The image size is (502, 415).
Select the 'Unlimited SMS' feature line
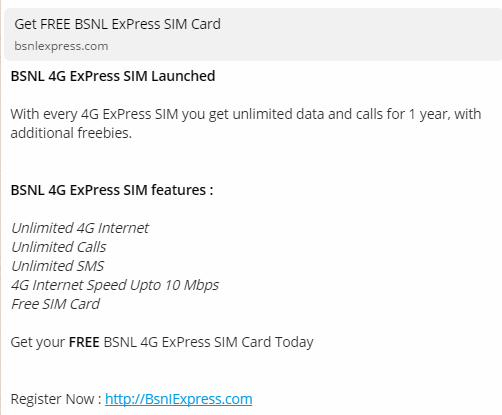[x=58, y=266]
